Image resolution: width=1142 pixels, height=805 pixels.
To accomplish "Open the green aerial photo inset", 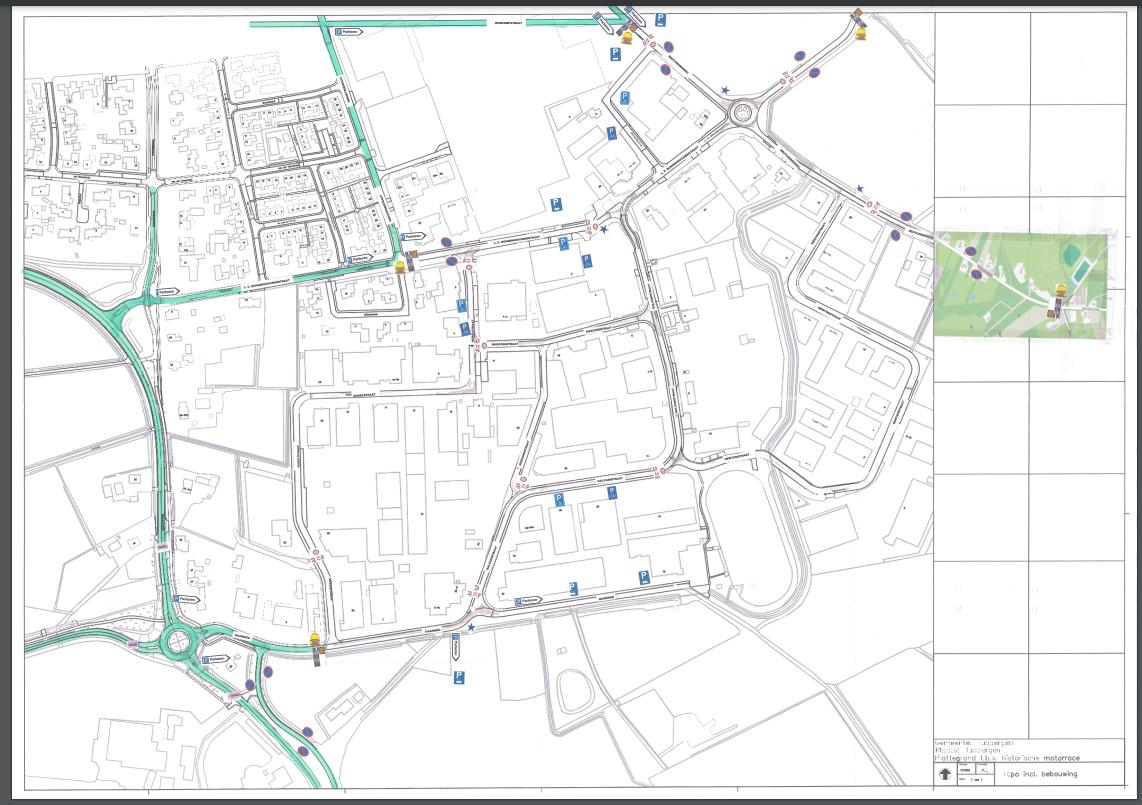I will tap(1022, 283).
